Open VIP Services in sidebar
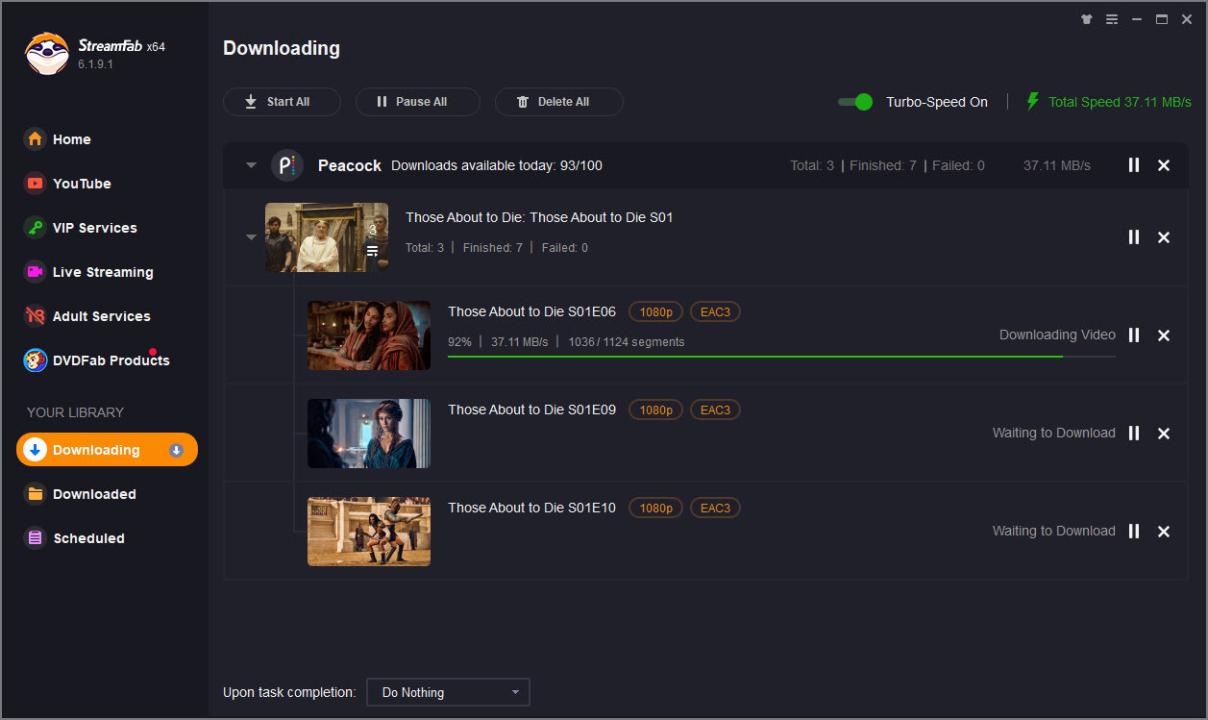 click(x=81, y=227)
